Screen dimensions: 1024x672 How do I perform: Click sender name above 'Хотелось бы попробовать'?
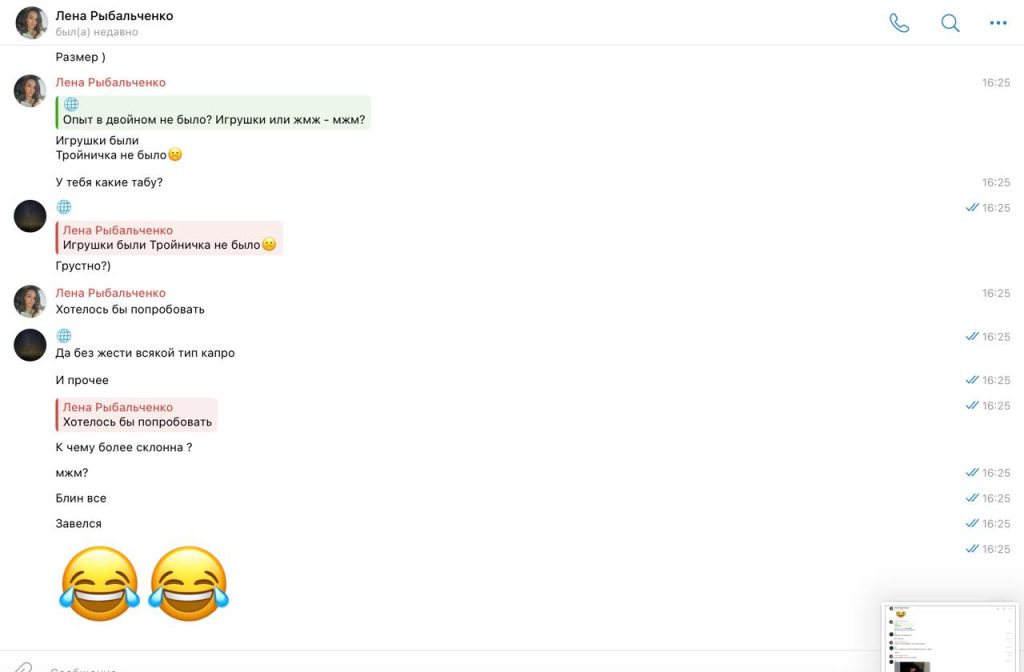click(x=110, y=293)
